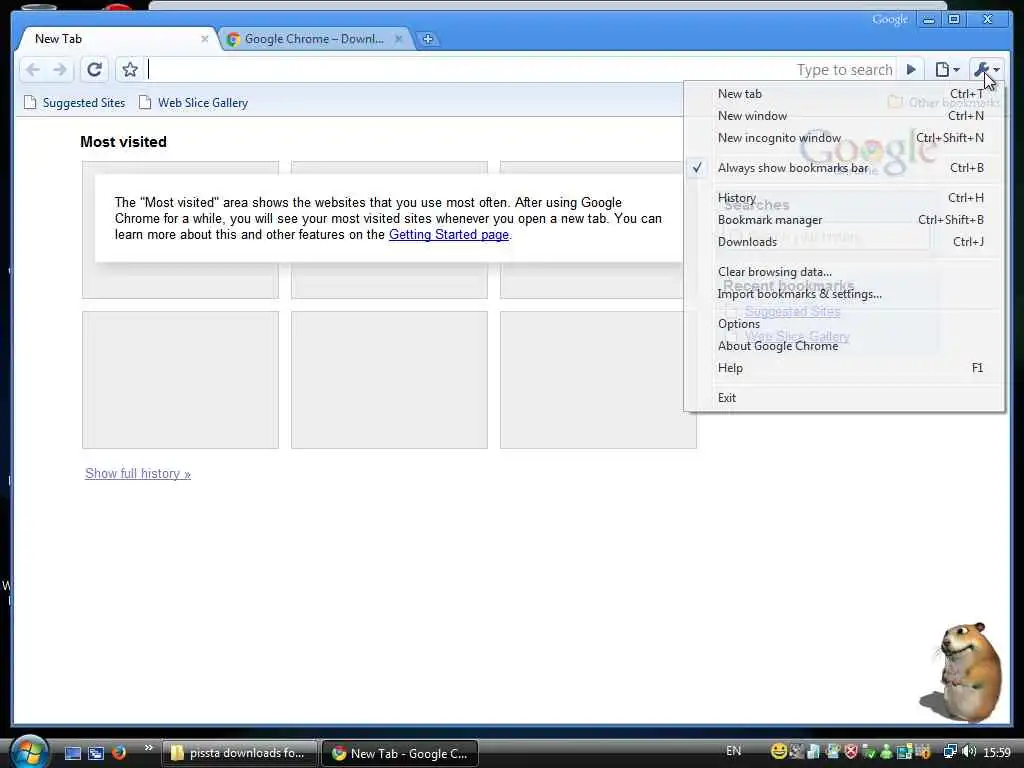This screenshot has height=768, width=1024.
Task: Click Switch between windows quick launch icon
Action: click(x=96, y=753)
